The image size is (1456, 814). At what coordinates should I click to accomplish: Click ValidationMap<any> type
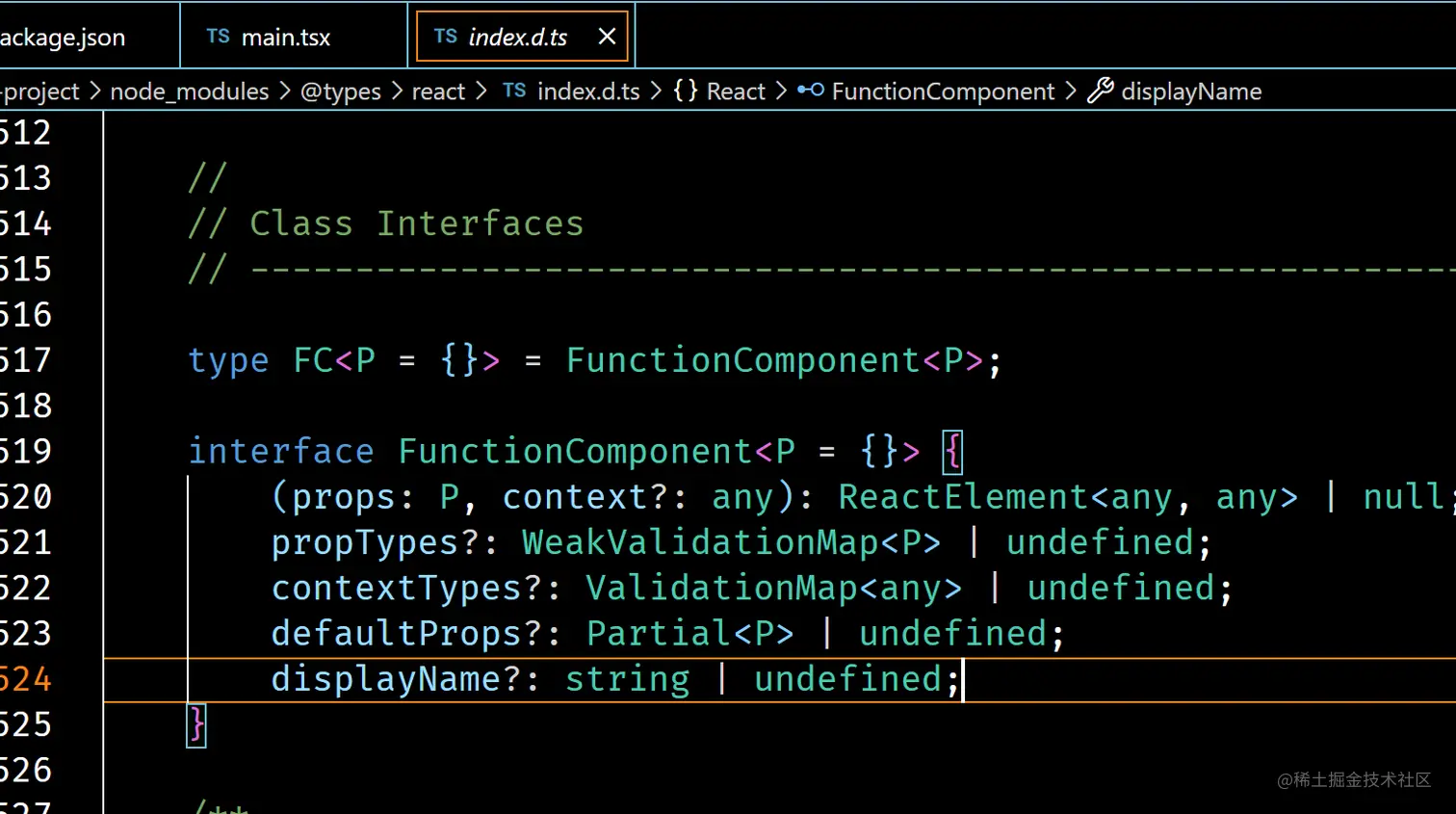[773, 589]
